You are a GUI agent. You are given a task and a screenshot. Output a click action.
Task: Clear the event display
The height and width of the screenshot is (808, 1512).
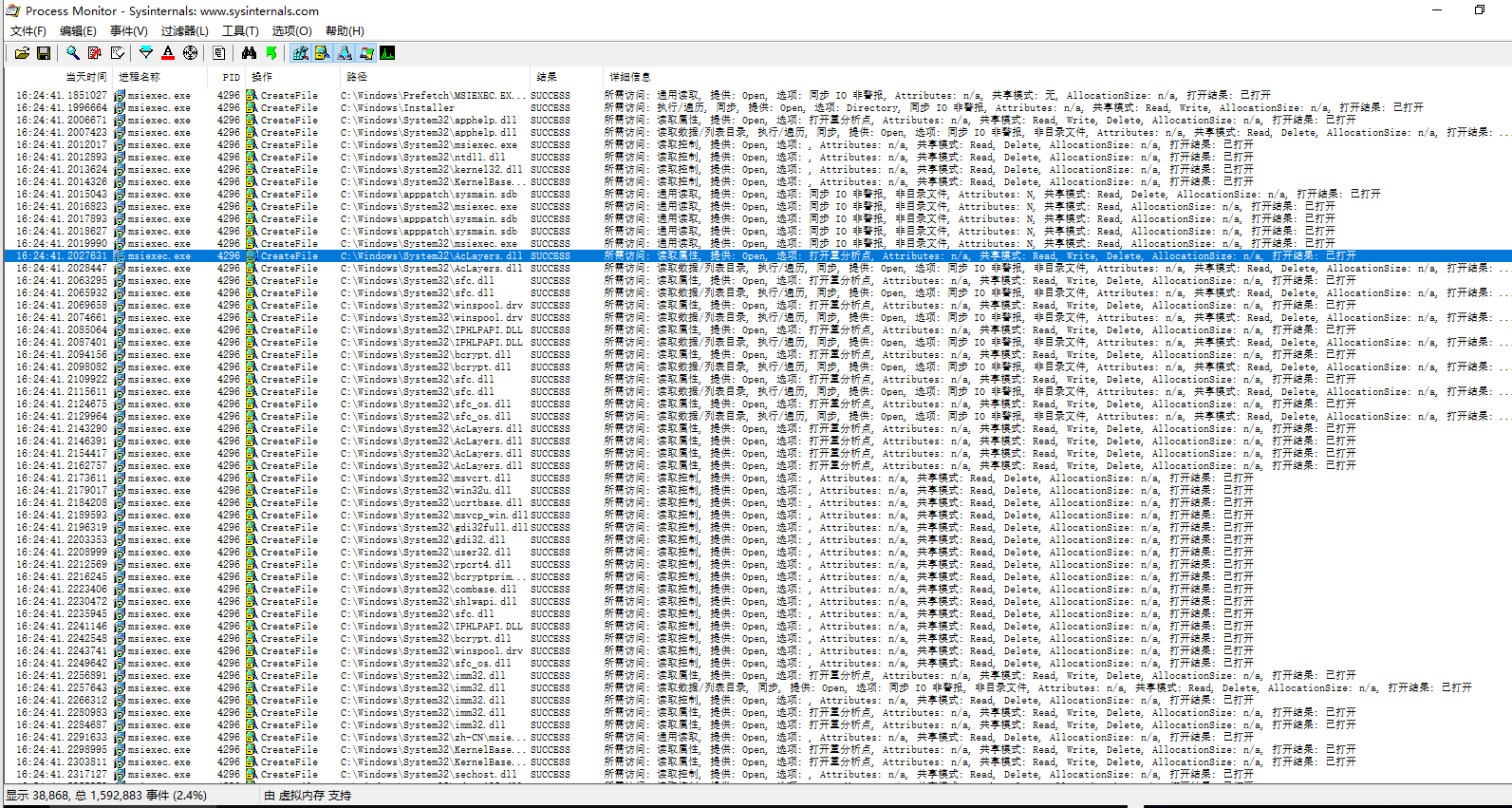click(118, 53)
